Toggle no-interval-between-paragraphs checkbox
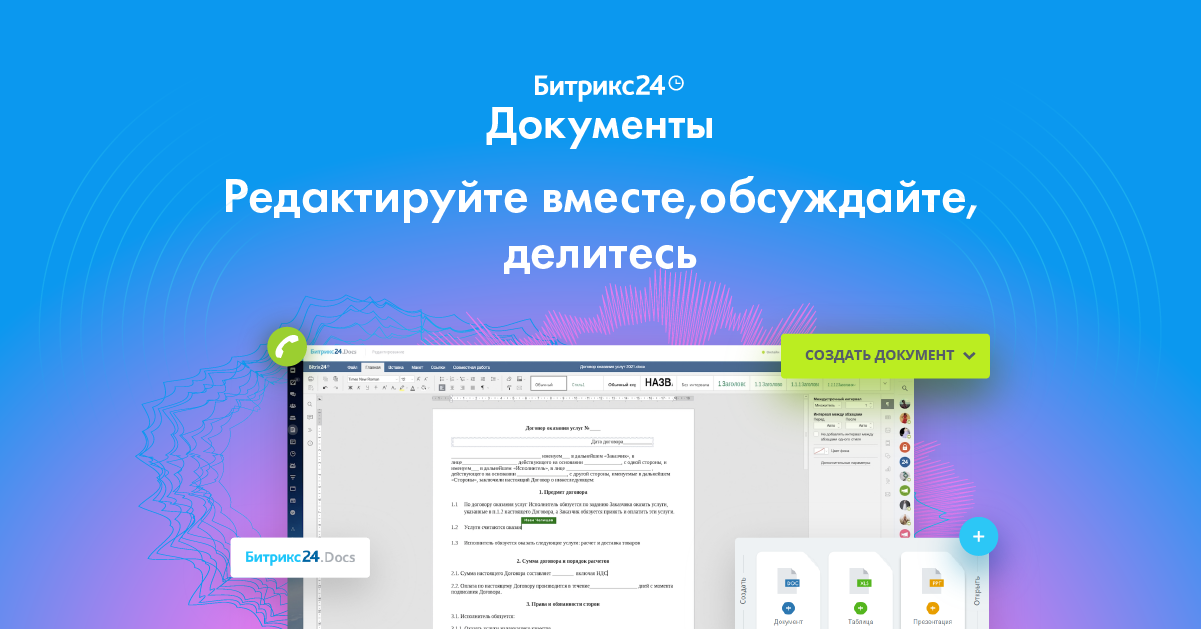Screen dimensions: 1201x629 point(816,434)
